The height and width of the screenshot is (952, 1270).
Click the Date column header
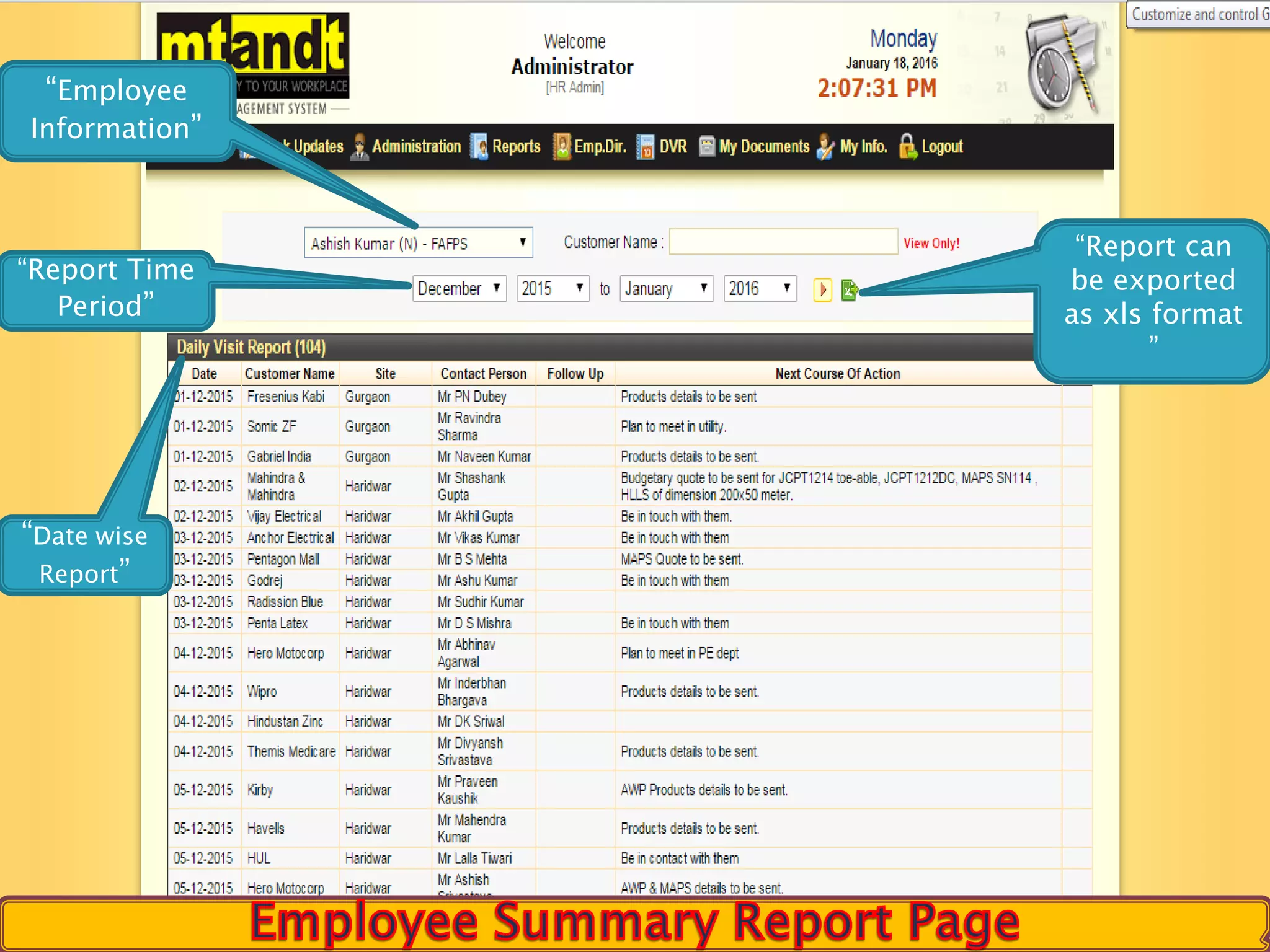205,374
